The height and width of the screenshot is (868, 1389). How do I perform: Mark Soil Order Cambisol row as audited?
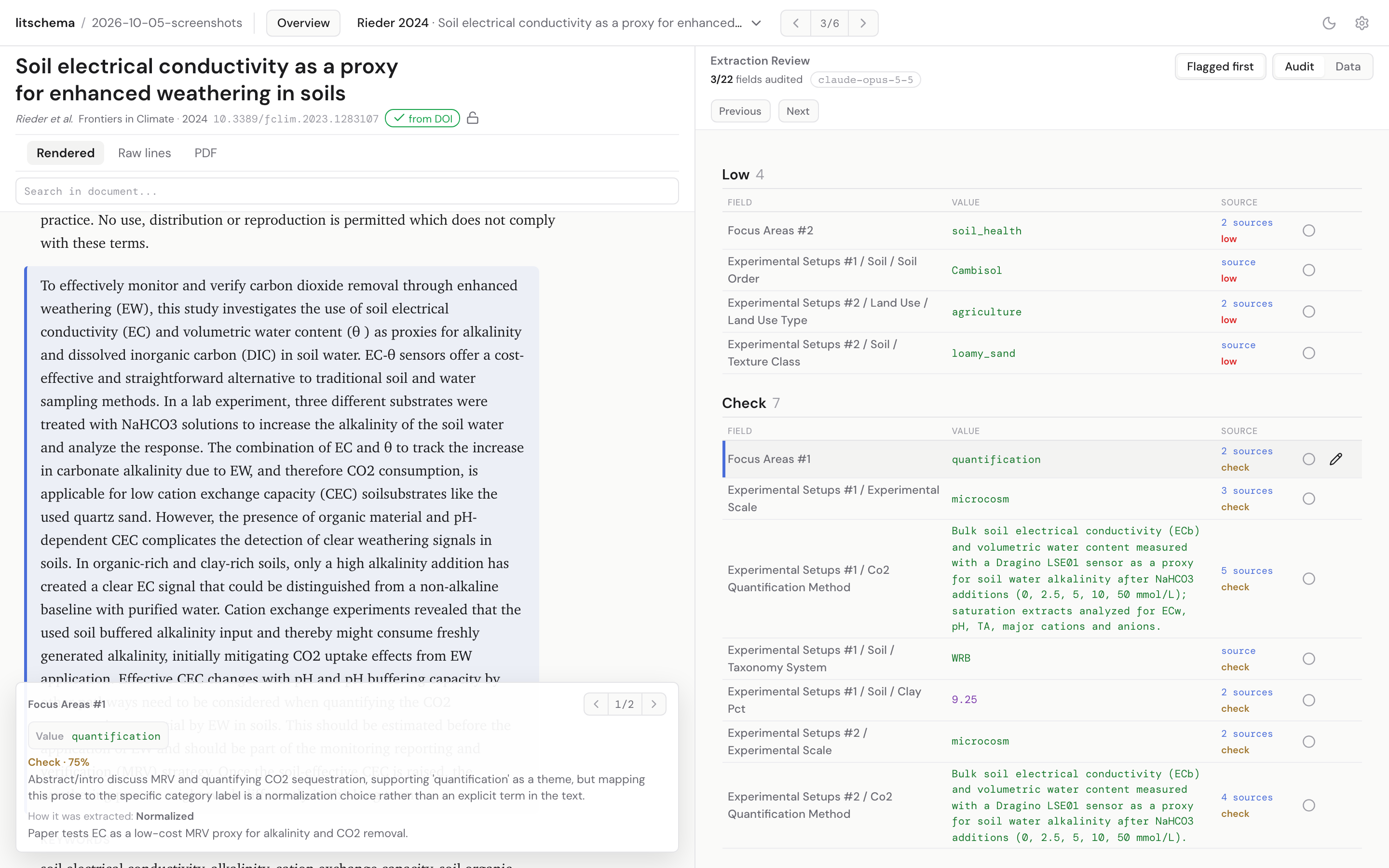tap(1308, 270)
